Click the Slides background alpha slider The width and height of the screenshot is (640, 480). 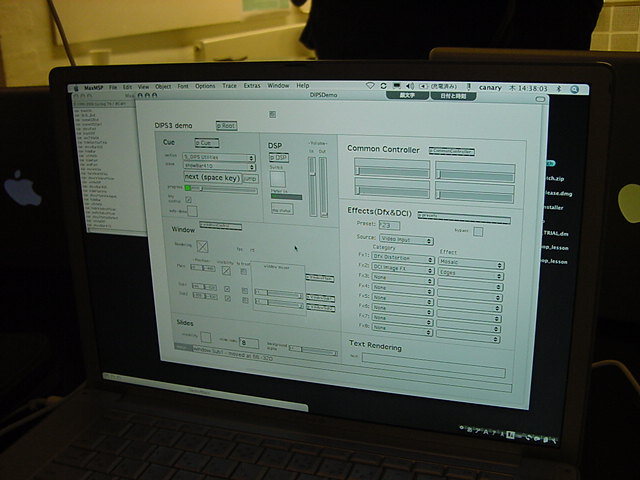(313, 351)
